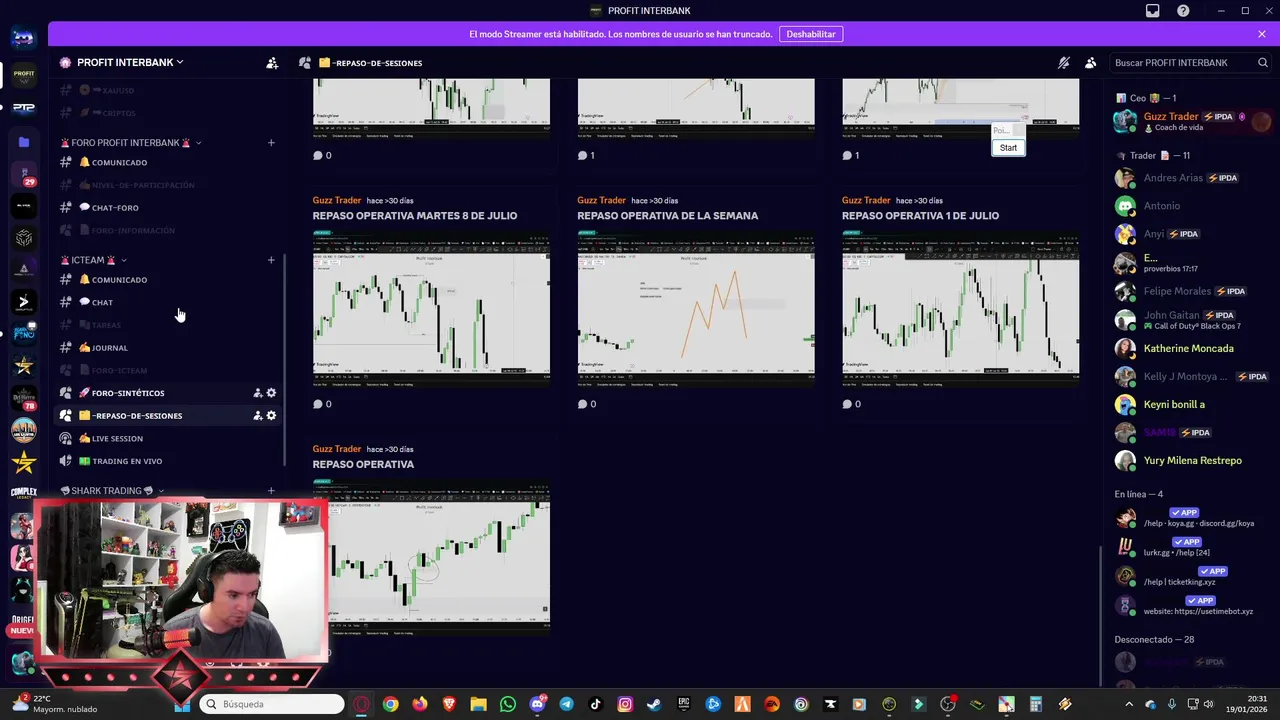This screenshot has height=720, width=1280.
Task: Add channel to FORO PROFIT INTERBANK category
Action: click(x=271, y=143)
